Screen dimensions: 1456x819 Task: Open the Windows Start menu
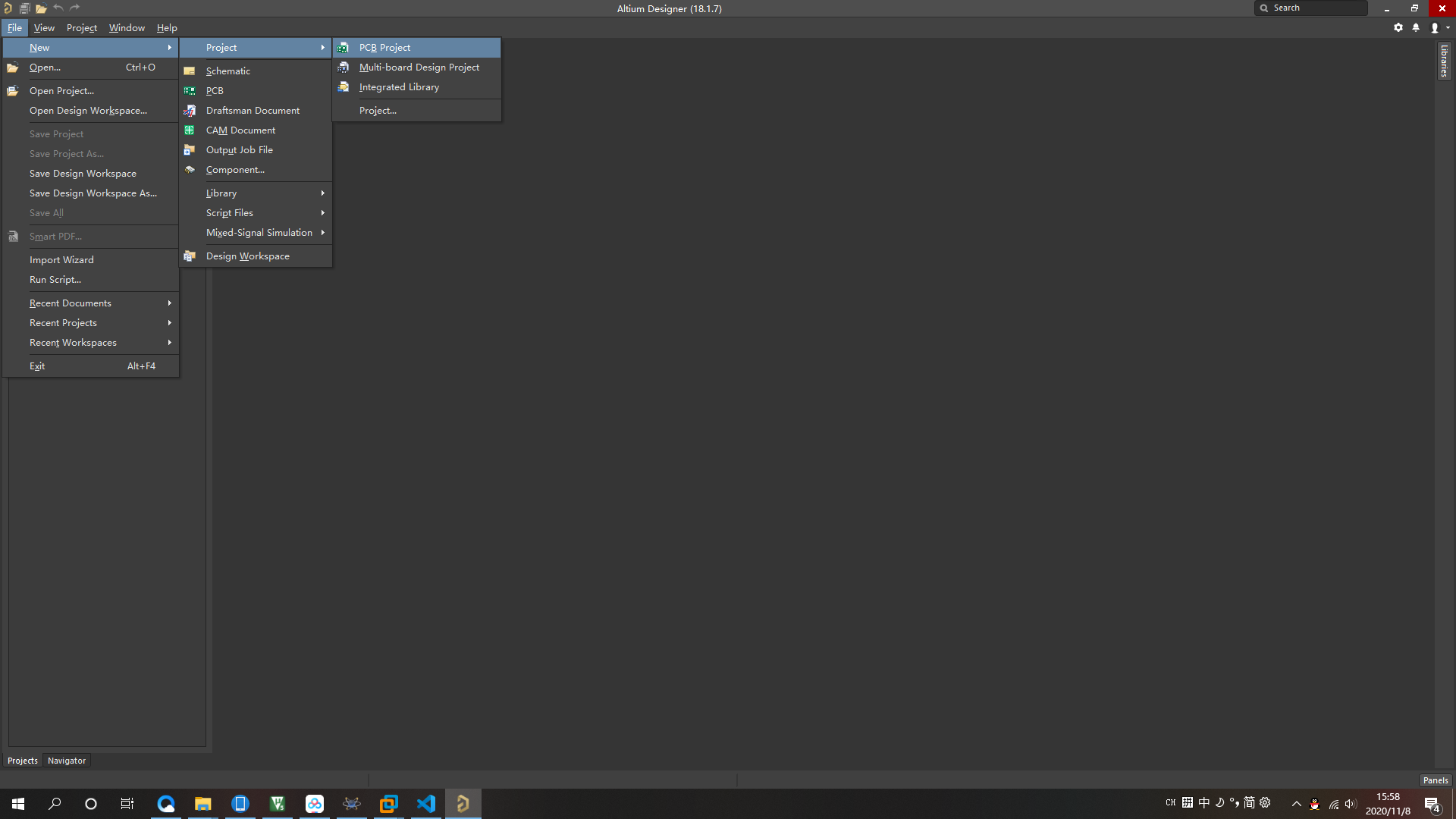coord(18,804)
